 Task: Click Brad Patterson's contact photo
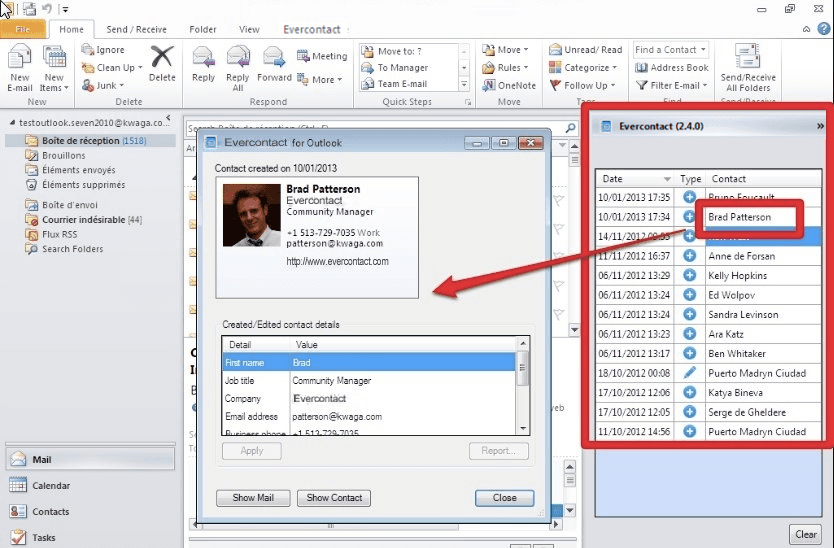pyautogui.click(x=252, y=215)
